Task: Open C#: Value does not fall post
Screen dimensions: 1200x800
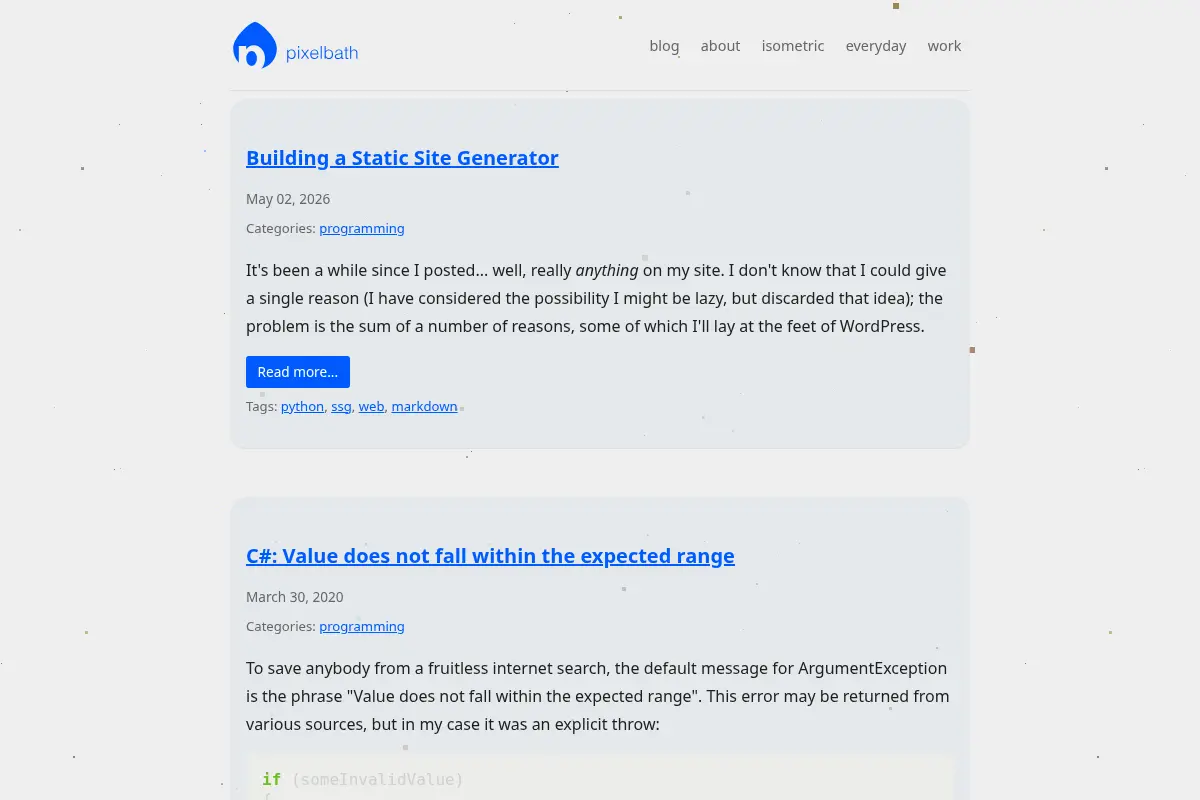Action: click(x=490, y=556)
